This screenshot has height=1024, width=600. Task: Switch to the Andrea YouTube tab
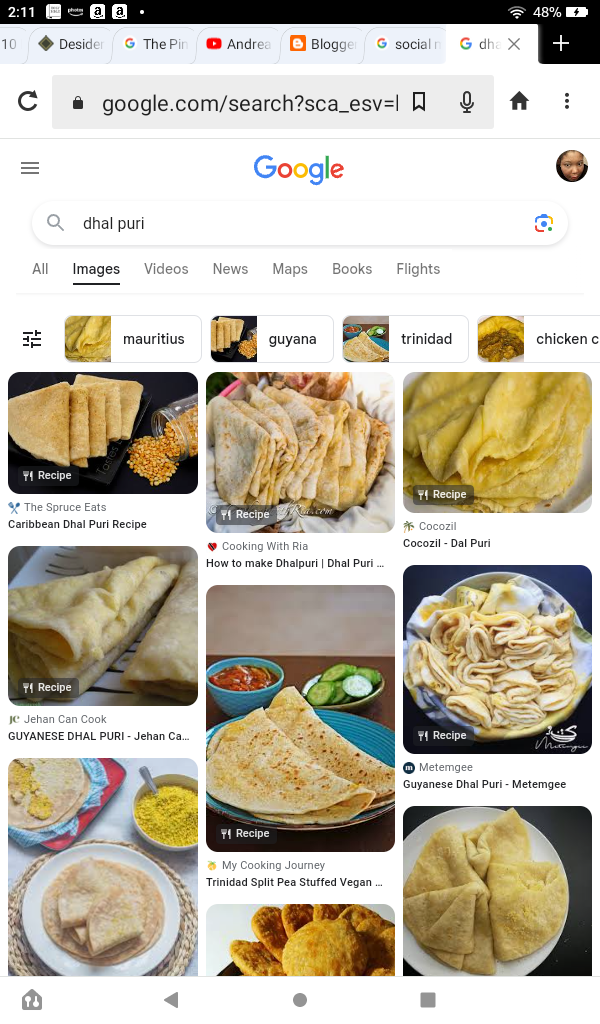tap(238, 44)
